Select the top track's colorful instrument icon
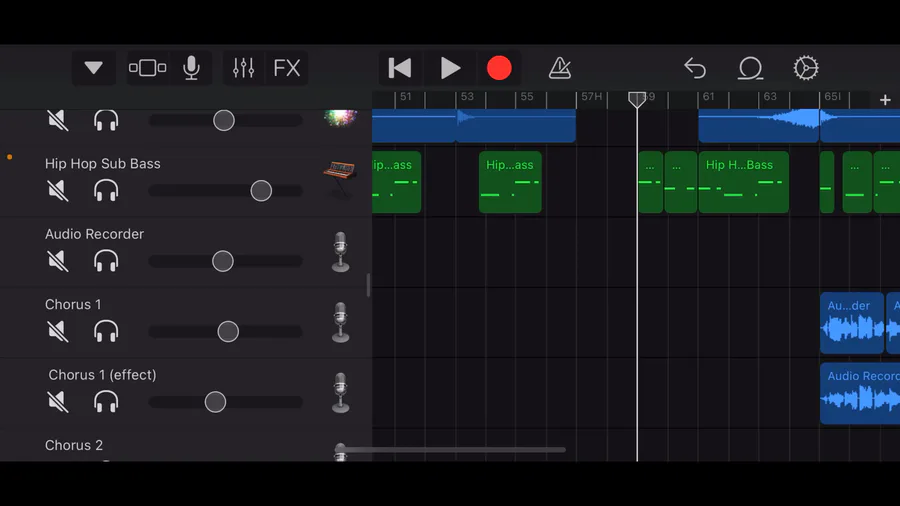This screenshot has width=900, height=506. tap(340, 118)
